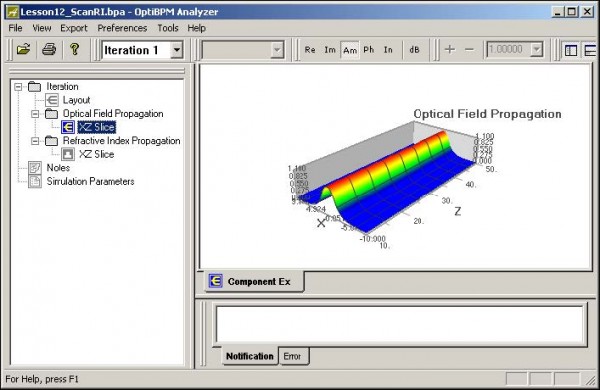Click the Notes tree item
This screenshot has width=600, height=390.
[58, 168]
